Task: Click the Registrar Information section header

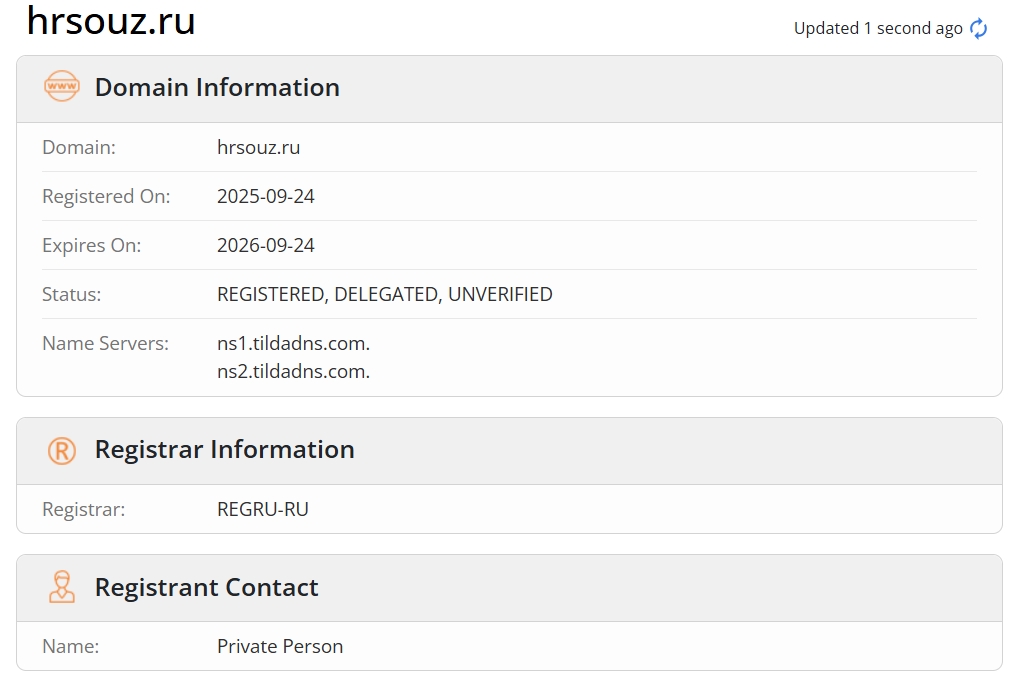Action: pyautogui.click(x=224, y=450)
